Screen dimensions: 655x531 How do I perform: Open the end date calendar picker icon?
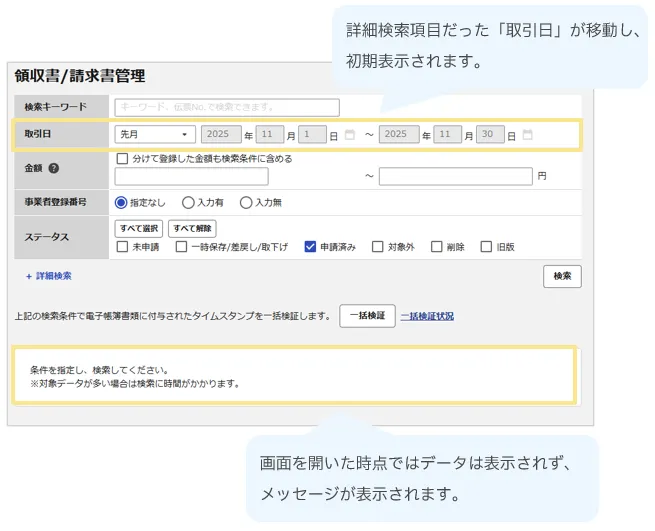coord(527,135)
